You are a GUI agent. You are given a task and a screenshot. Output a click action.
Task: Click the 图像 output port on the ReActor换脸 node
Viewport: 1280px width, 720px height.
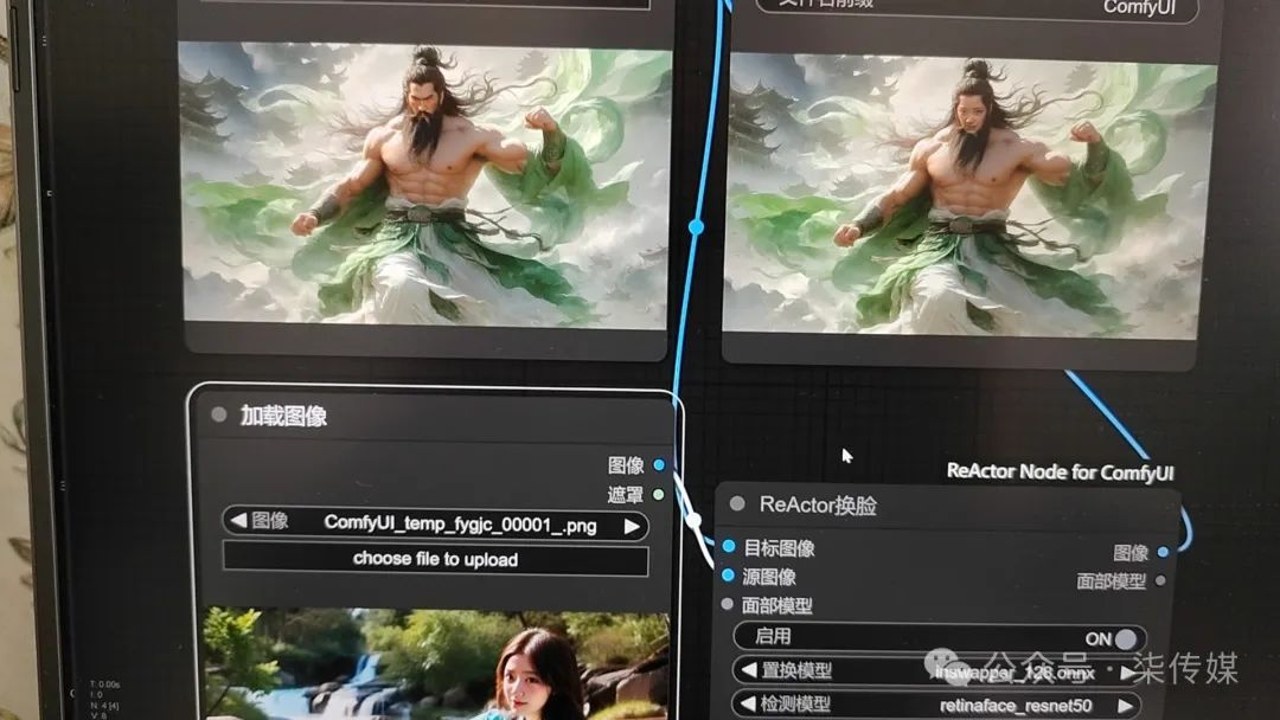click(1162, 551)
